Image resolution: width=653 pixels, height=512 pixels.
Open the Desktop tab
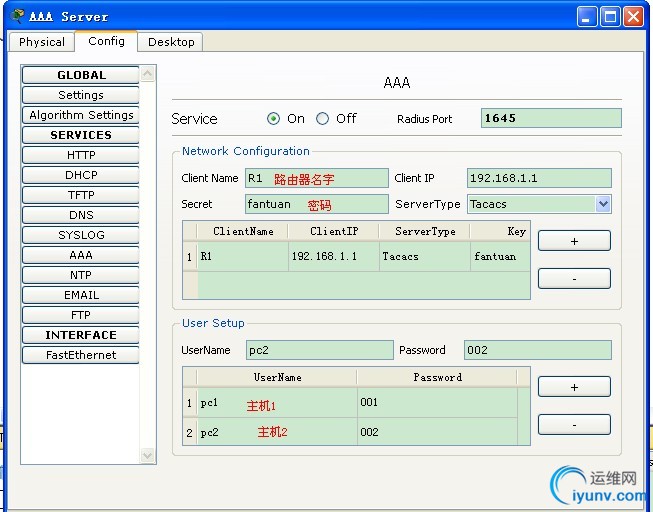[x=171, y=42]
